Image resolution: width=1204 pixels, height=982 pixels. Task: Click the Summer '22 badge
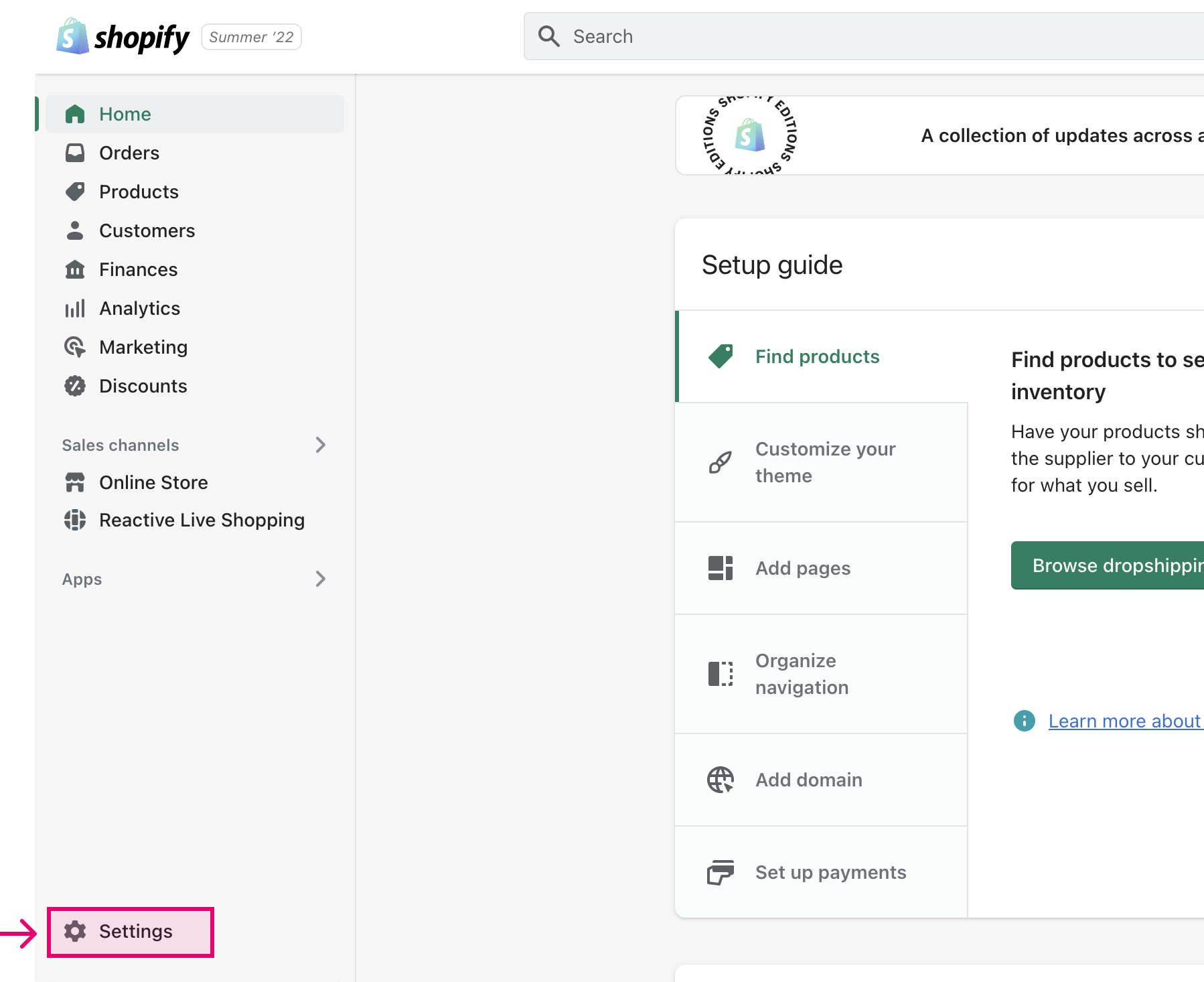click(251, 37)
